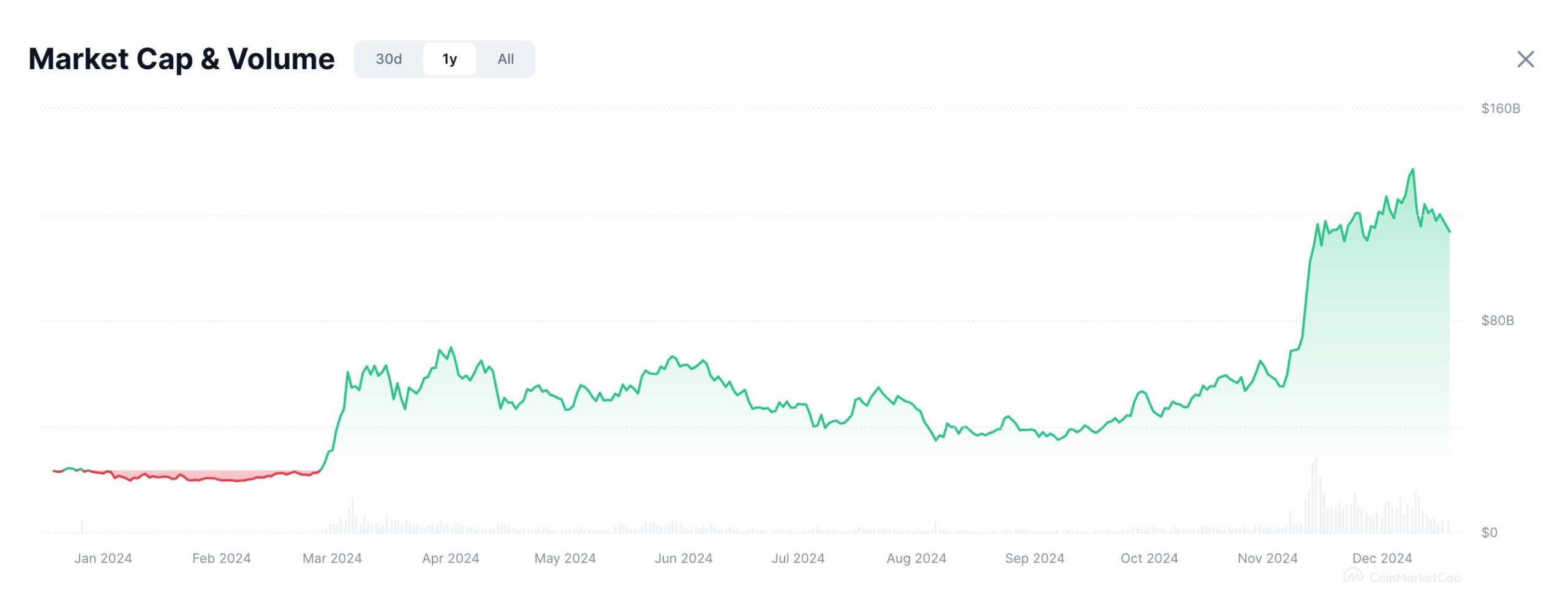Click the Jan 2024 axis label
Image resolution: width=1568 pixels, height=608 pixels.
pyautogui.click(x=103, y=558)
